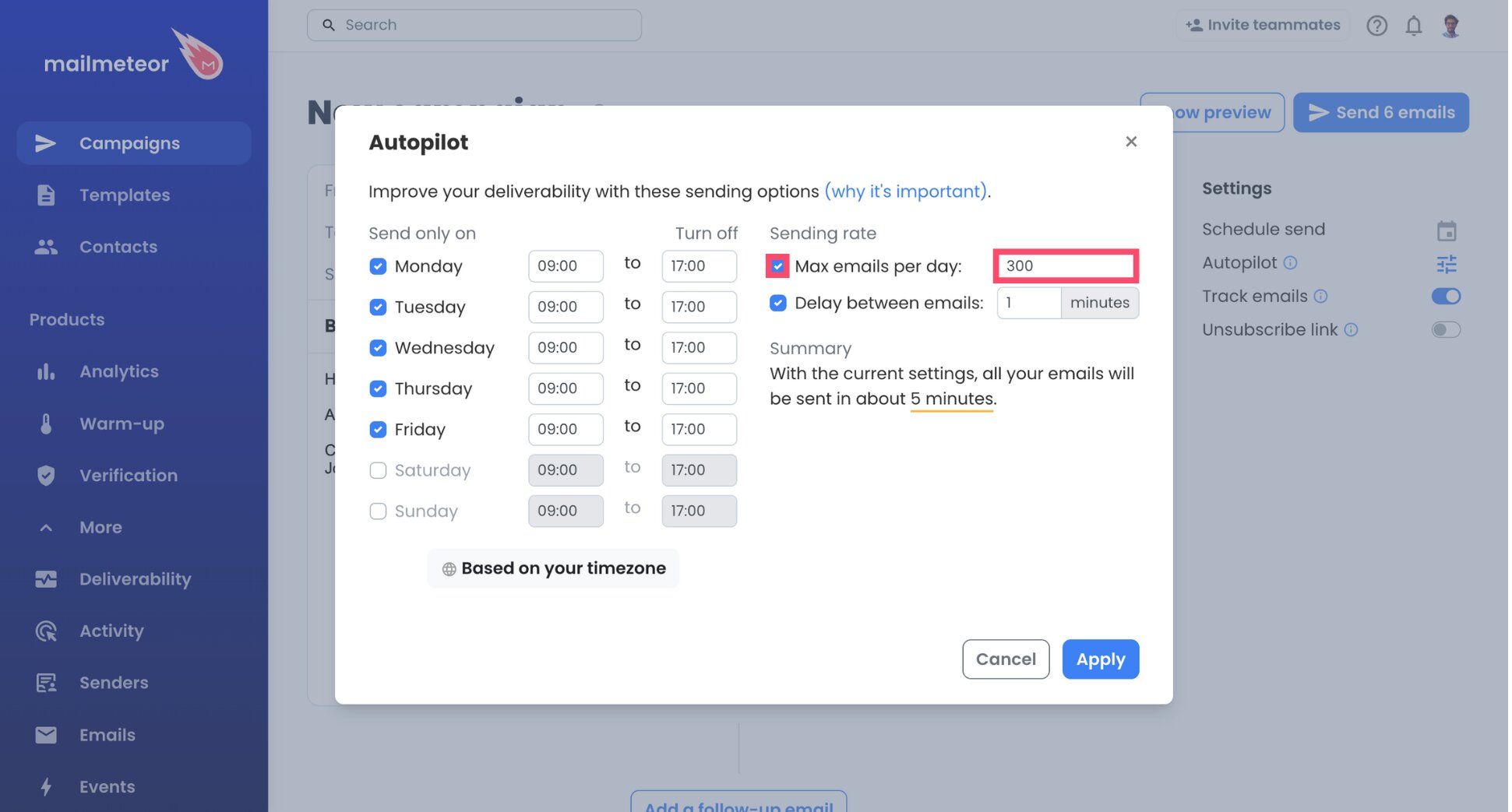
Task: Click the Deliverability chart icon
Action: pyautogui.click(x=46, y=579)
